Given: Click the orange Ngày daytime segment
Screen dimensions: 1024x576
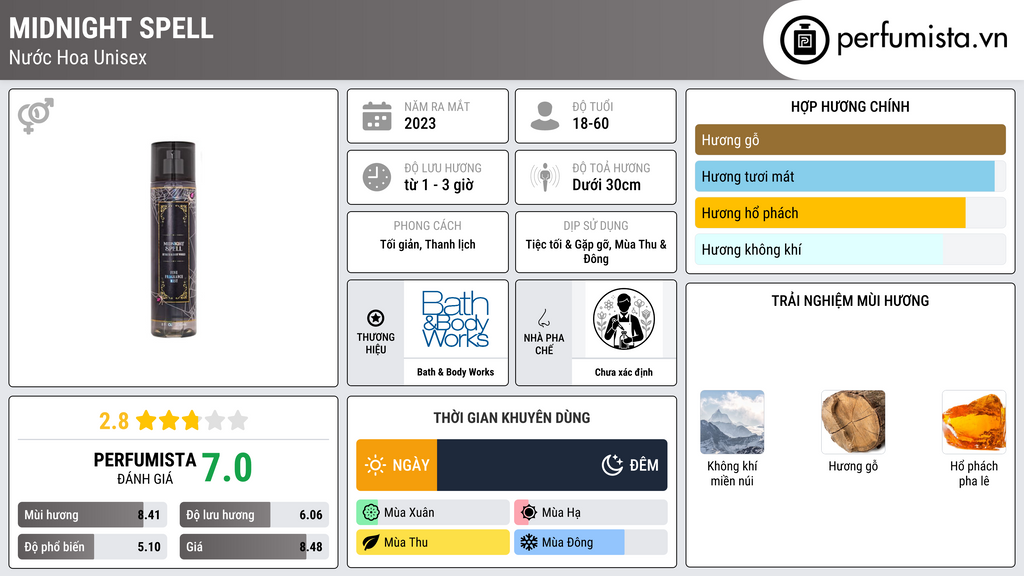Looking at the screenshot, I should (396, 465).
